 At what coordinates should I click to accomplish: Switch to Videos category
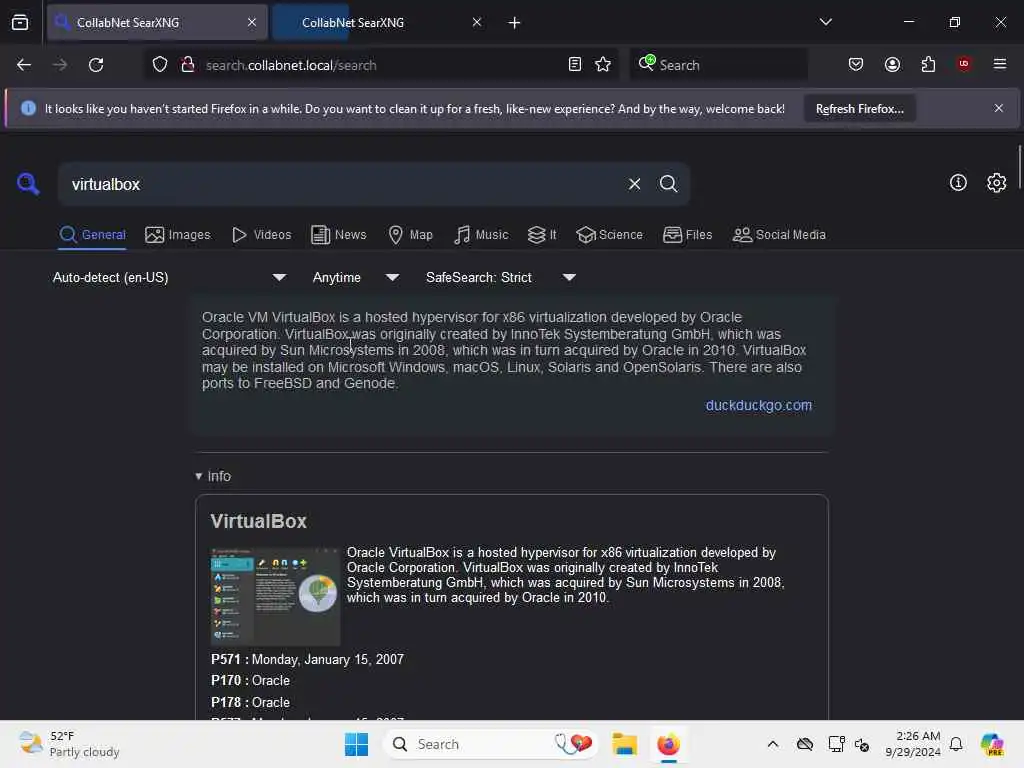(262, 234)
